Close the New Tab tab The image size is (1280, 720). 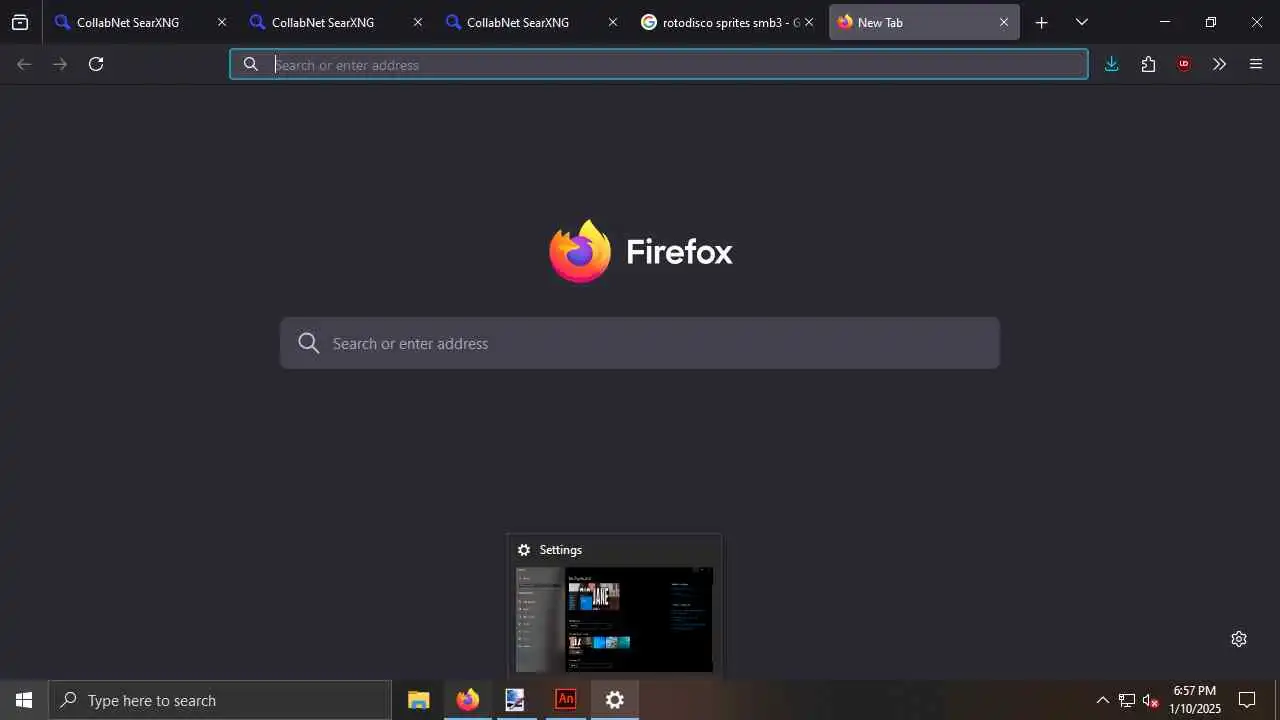[1004, 22]
